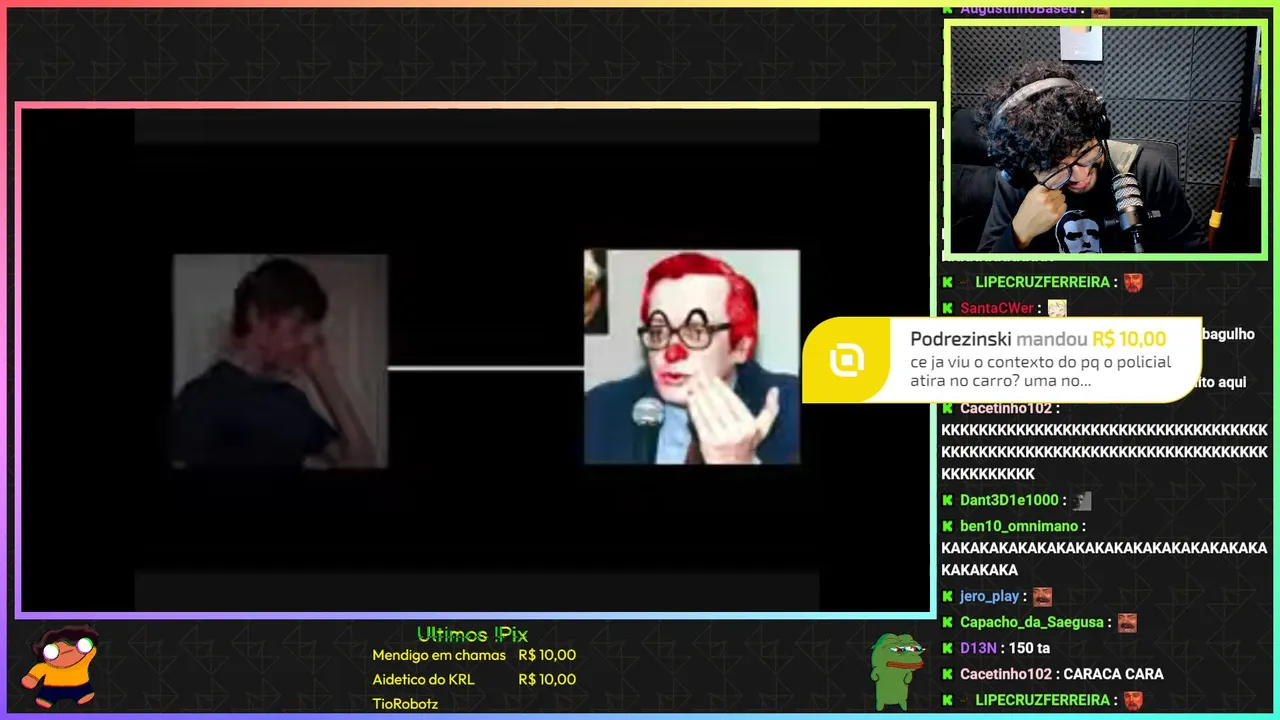Click ben10_omnimano's KAKAKAKA laughing message

coord(1104,559)
